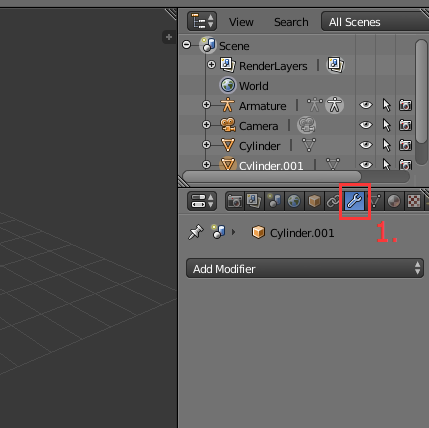
Task: Switch to the World properties tab
Action: [x=294, y=201]
